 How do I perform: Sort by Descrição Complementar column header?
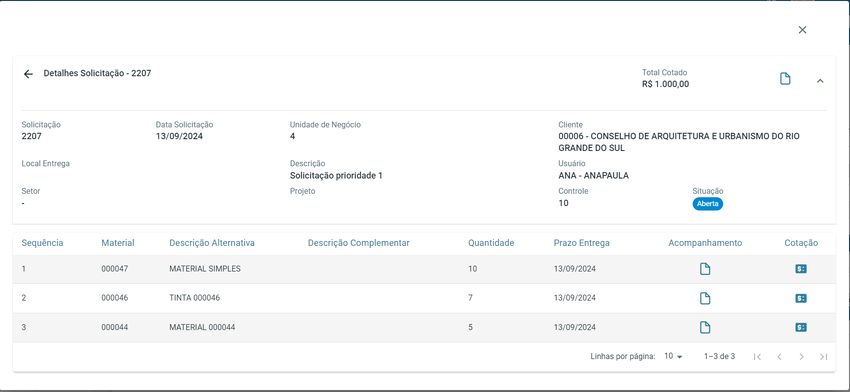pyautogui.click(x=359, y=243)
